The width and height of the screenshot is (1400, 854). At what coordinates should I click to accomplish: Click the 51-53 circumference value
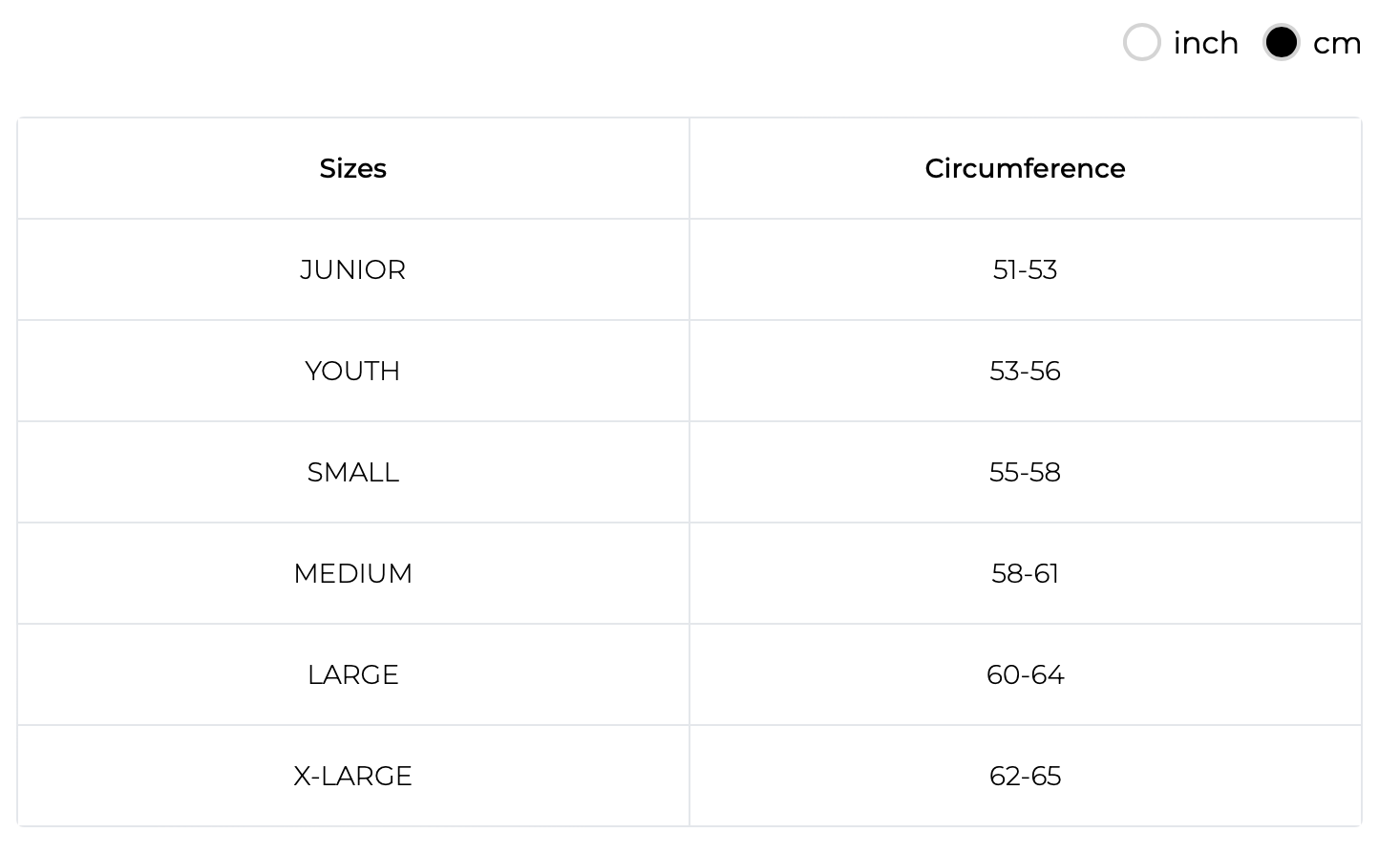tap(1025, 269)
